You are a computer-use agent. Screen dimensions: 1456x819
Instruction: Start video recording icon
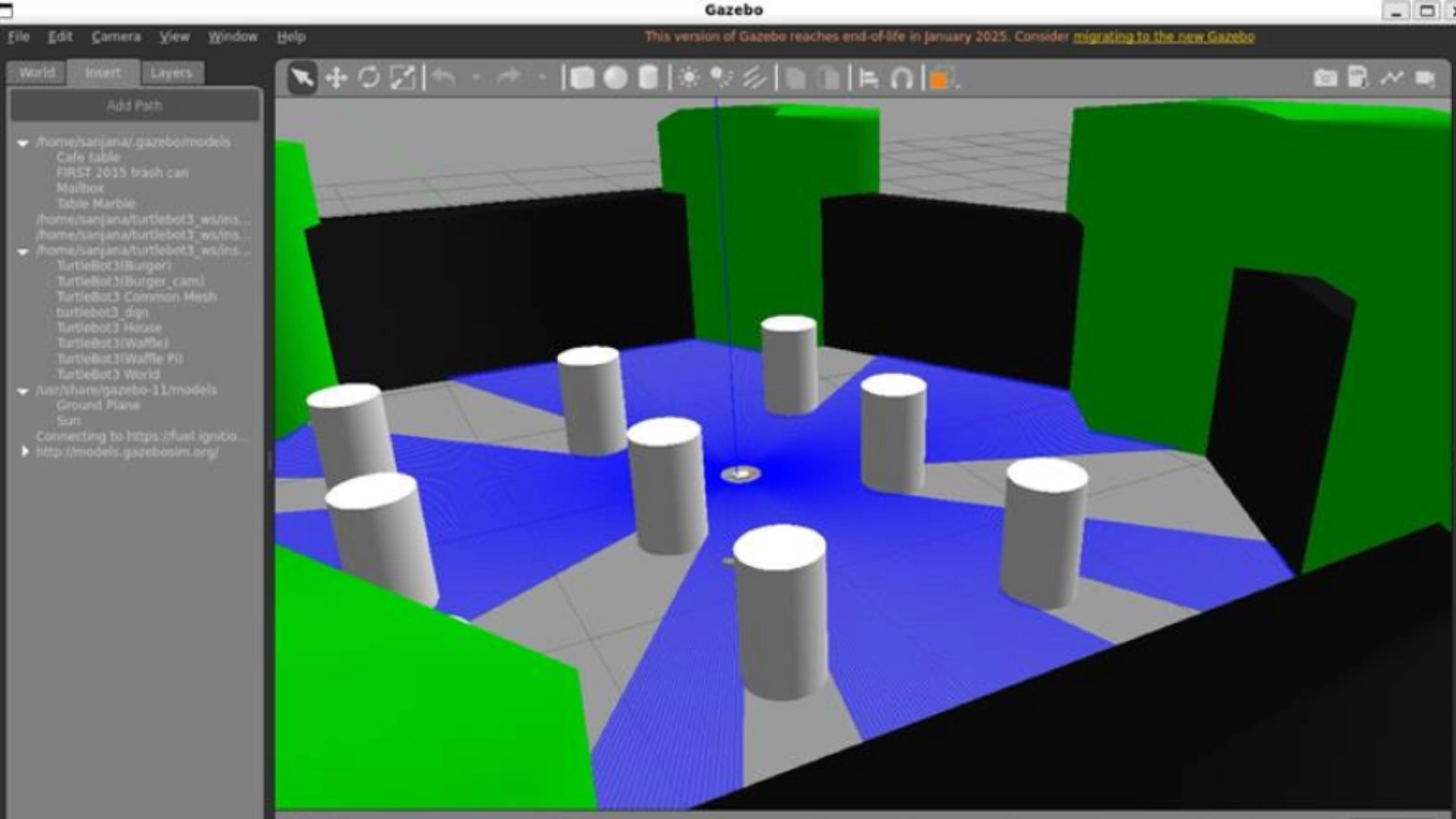(x=1426, y=78)
